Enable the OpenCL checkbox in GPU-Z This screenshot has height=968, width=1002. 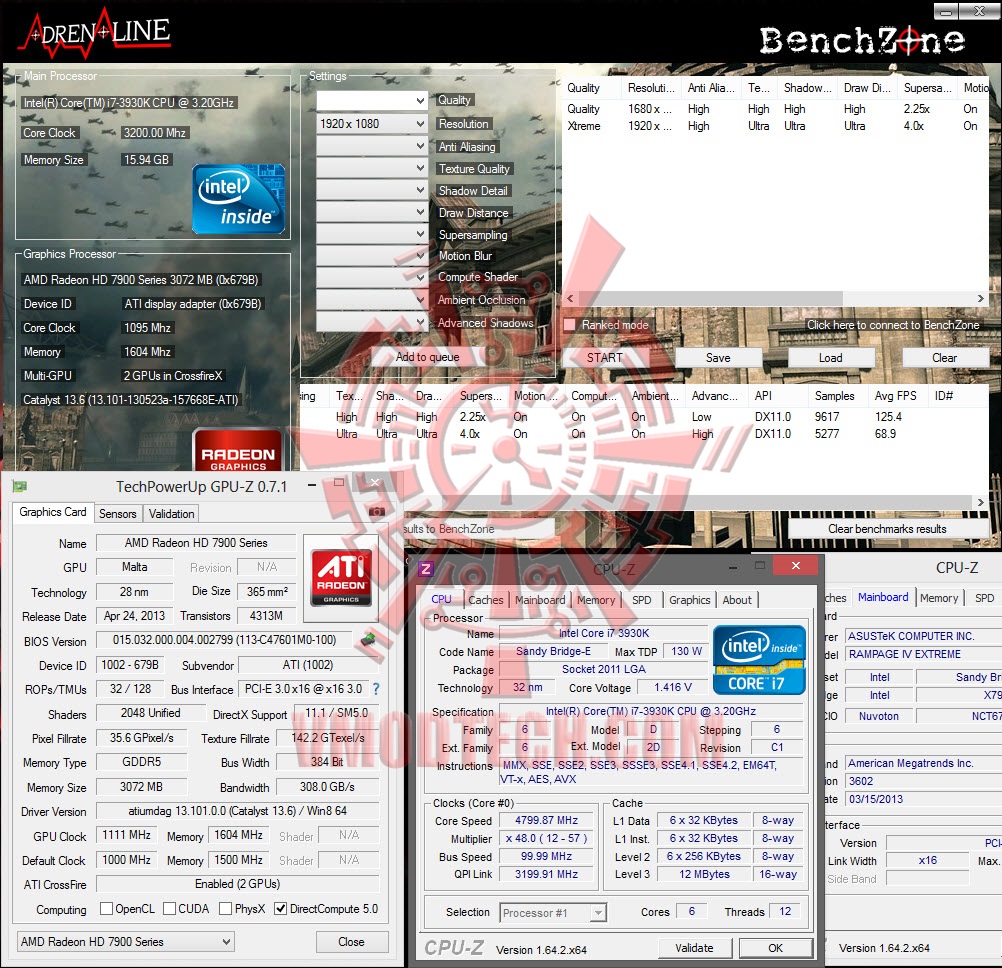[107, 908]
